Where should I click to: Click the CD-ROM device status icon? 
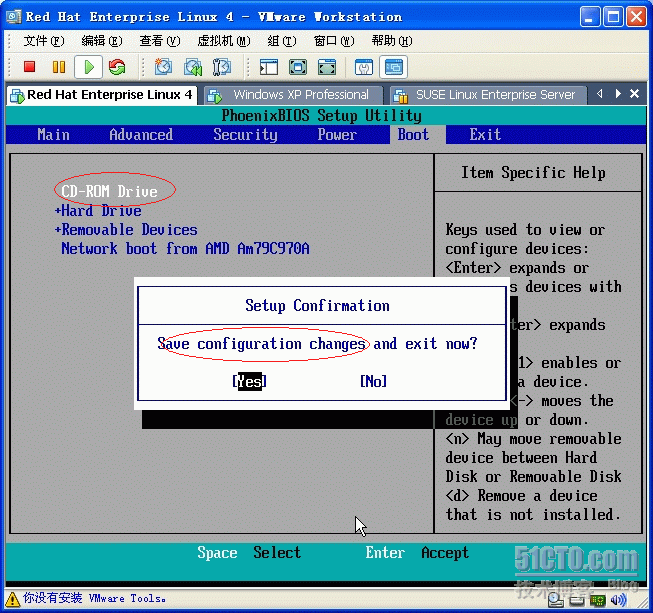click(x=555, y=599)
